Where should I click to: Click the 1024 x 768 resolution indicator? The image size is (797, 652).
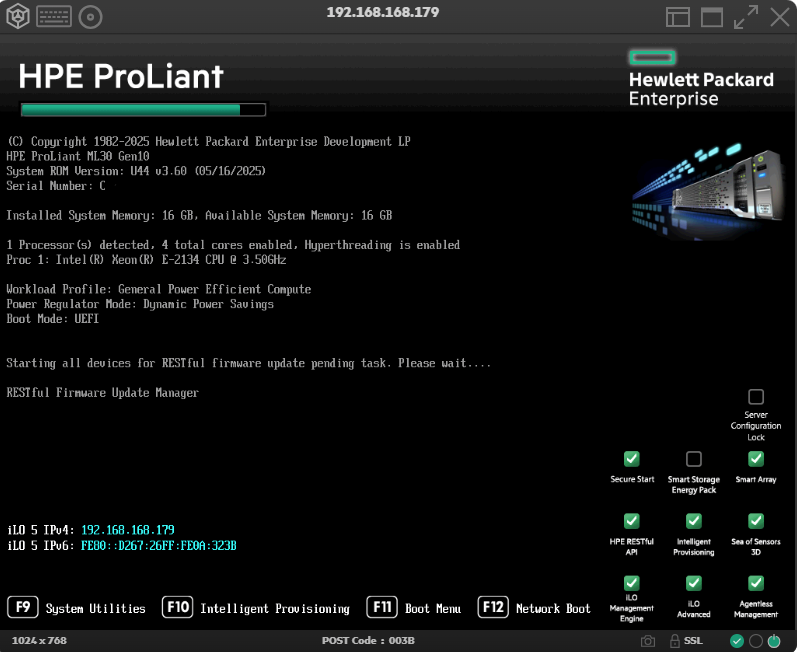(x=39, y=641)
